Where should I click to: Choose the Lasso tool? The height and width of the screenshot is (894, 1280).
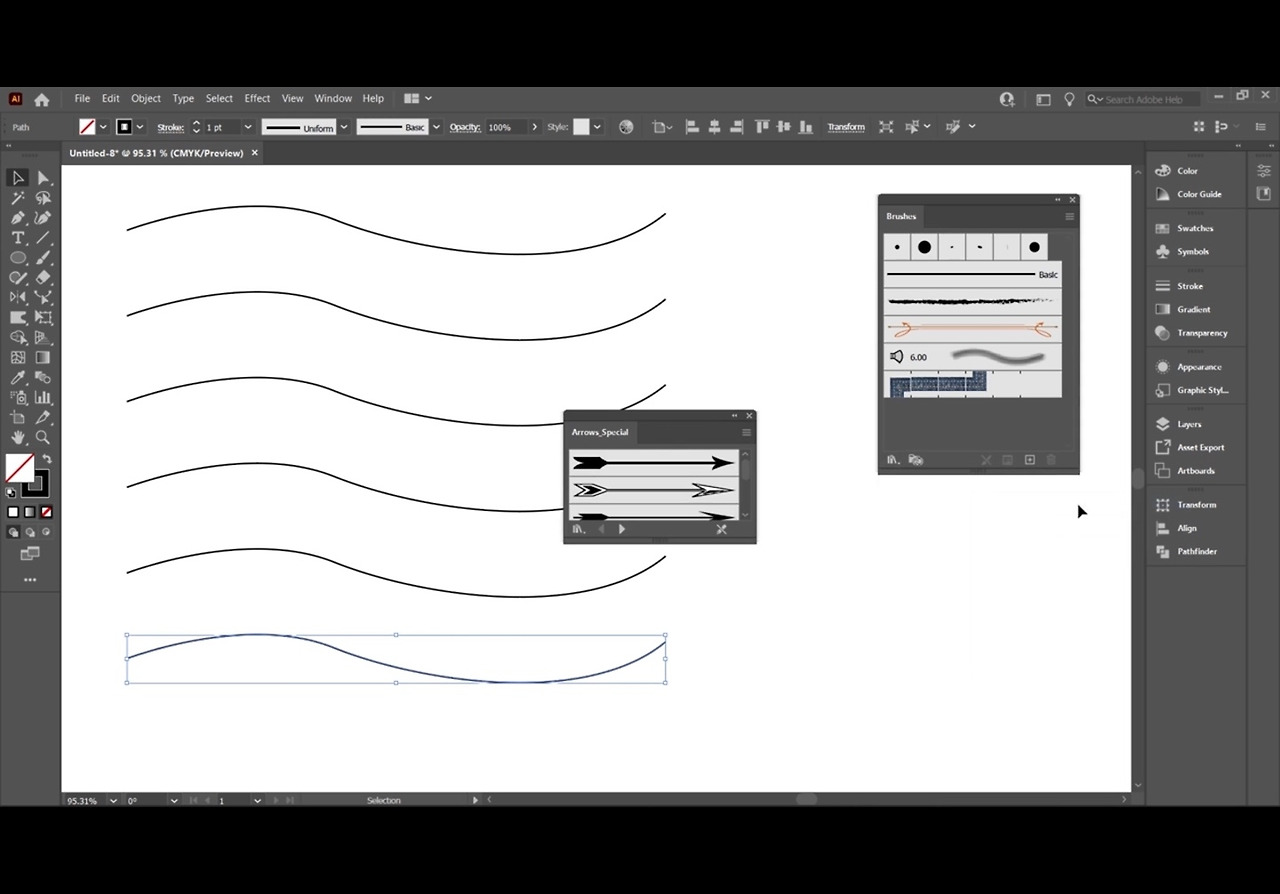tap(43, 198)
